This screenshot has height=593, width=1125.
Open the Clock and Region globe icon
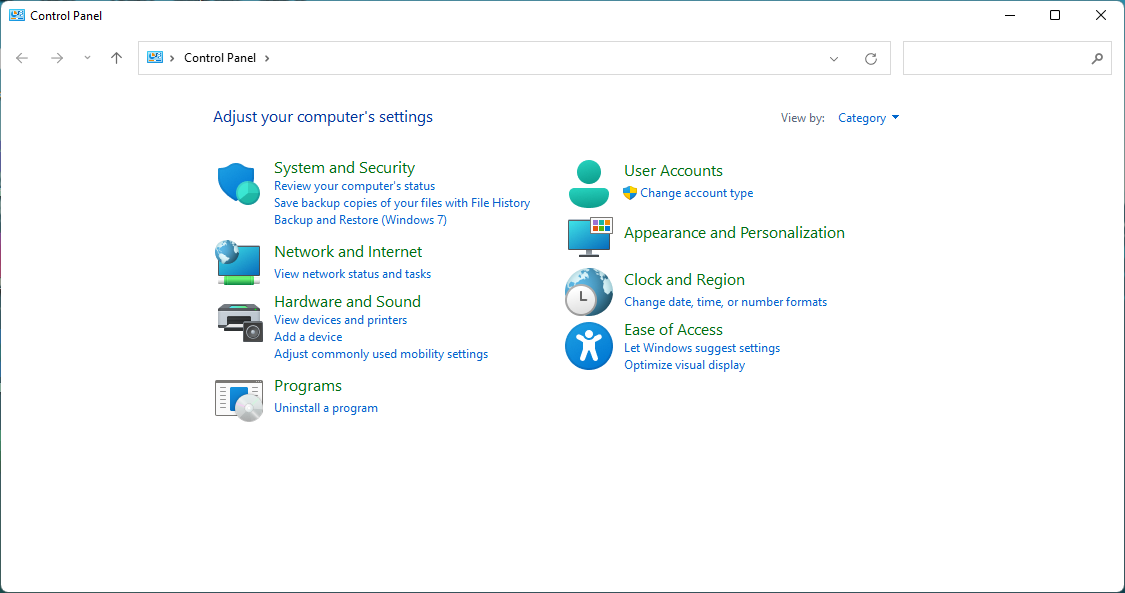coord(588,292)
